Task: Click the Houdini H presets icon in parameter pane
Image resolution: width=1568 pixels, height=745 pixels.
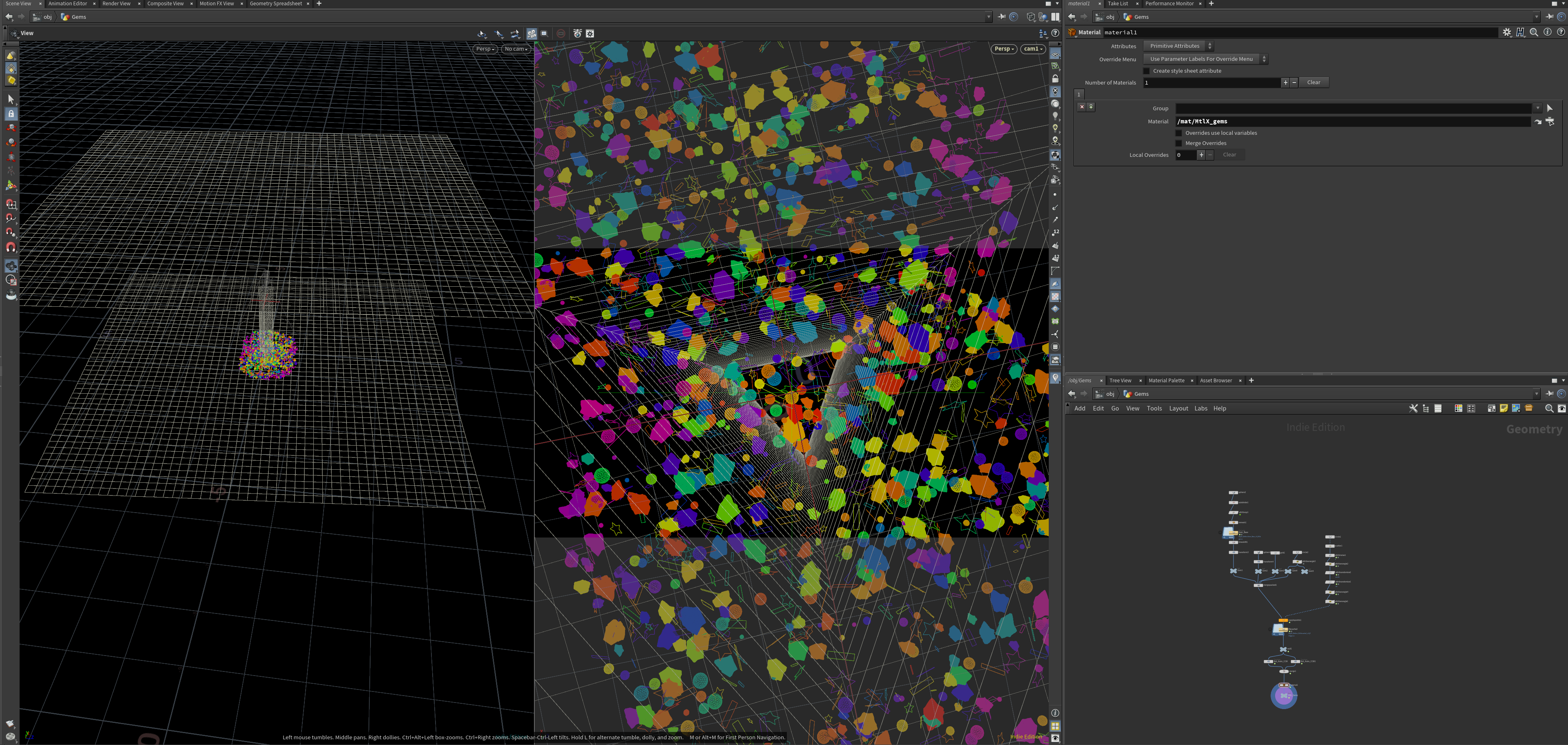Action: click(x=1521, y=32)
